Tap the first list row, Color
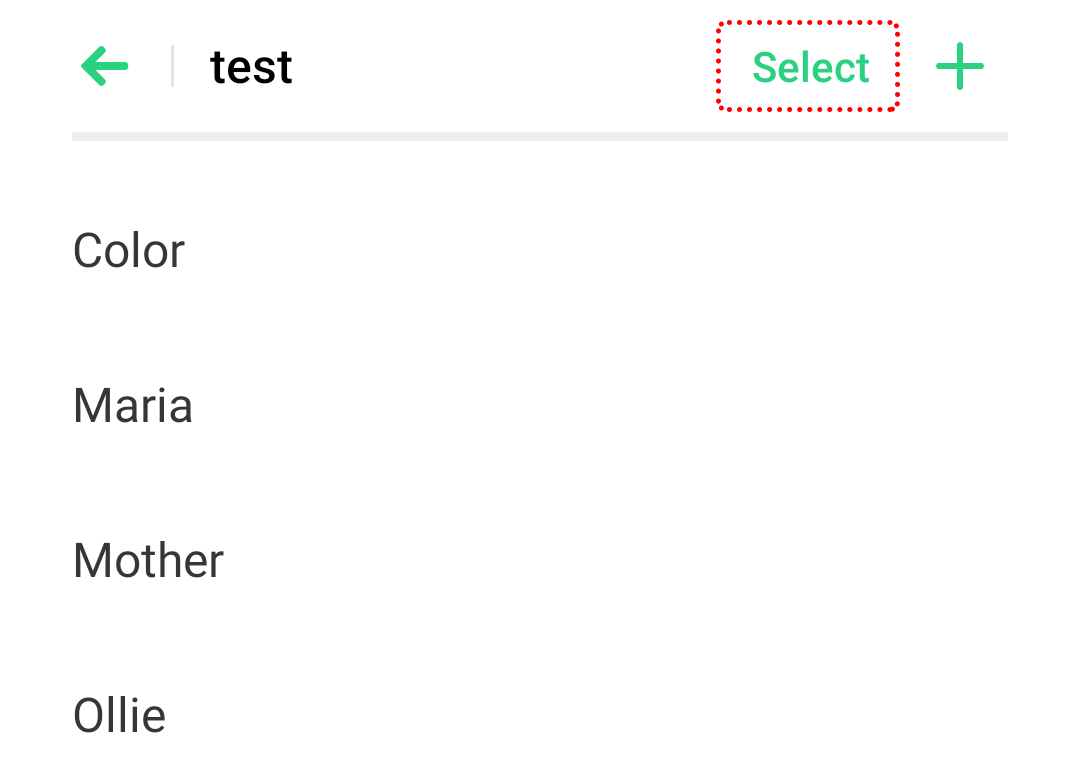 click(x=129, y=251)
